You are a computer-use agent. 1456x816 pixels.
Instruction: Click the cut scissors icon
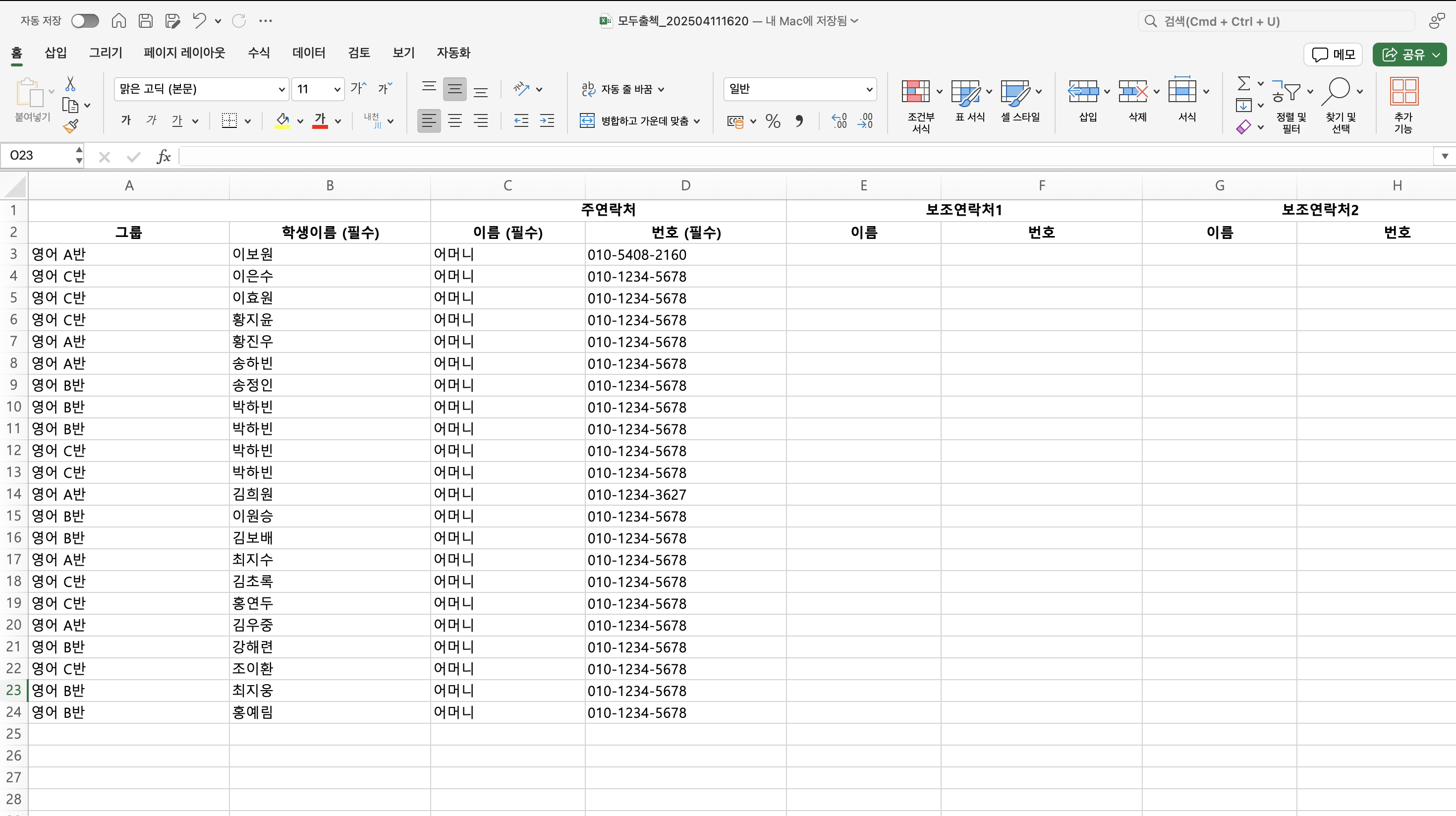[x=70, y=84]
